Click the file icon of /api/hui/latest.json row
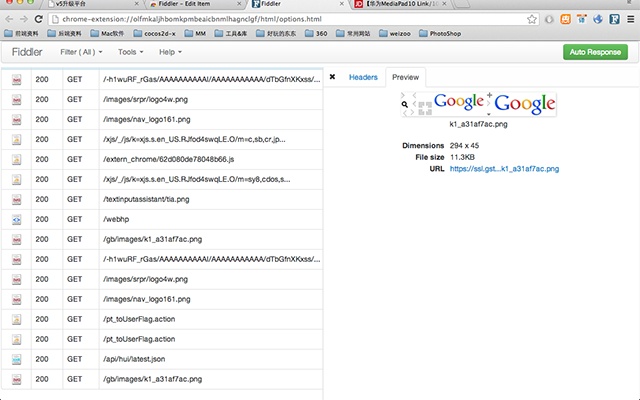This screenshot has height=400, width=640. point(16,360)
